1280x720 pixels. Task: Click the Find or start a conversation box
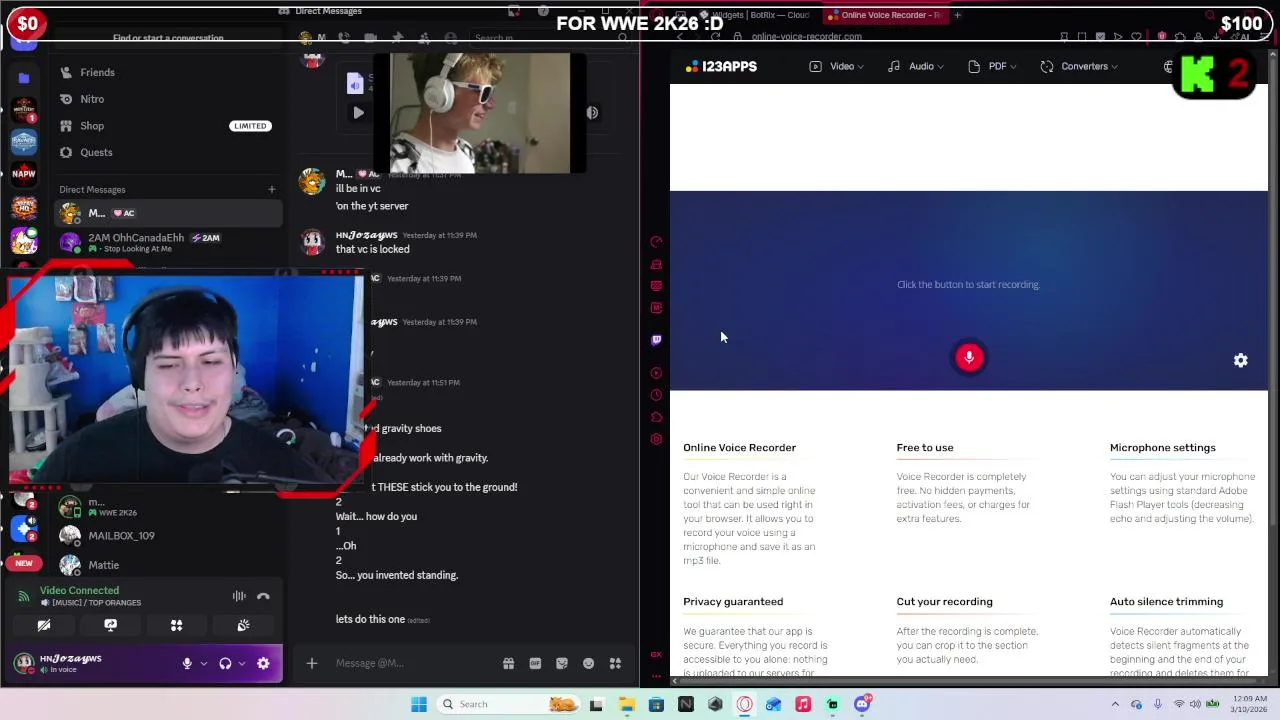(168, 38)
